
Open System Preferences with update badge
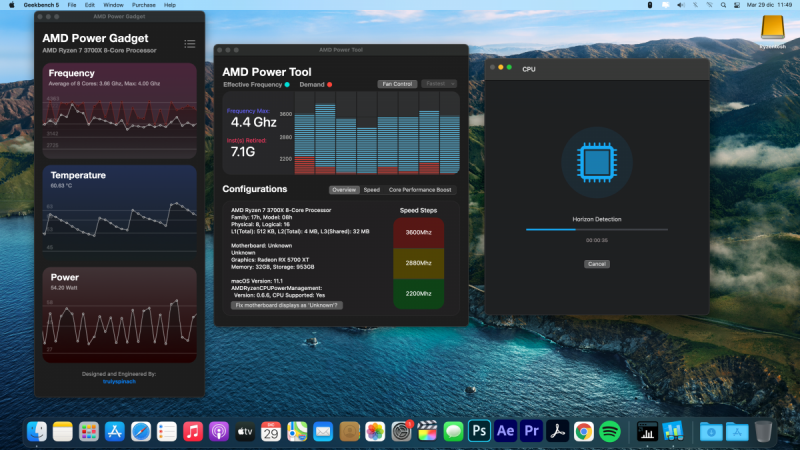coord(402,432)
